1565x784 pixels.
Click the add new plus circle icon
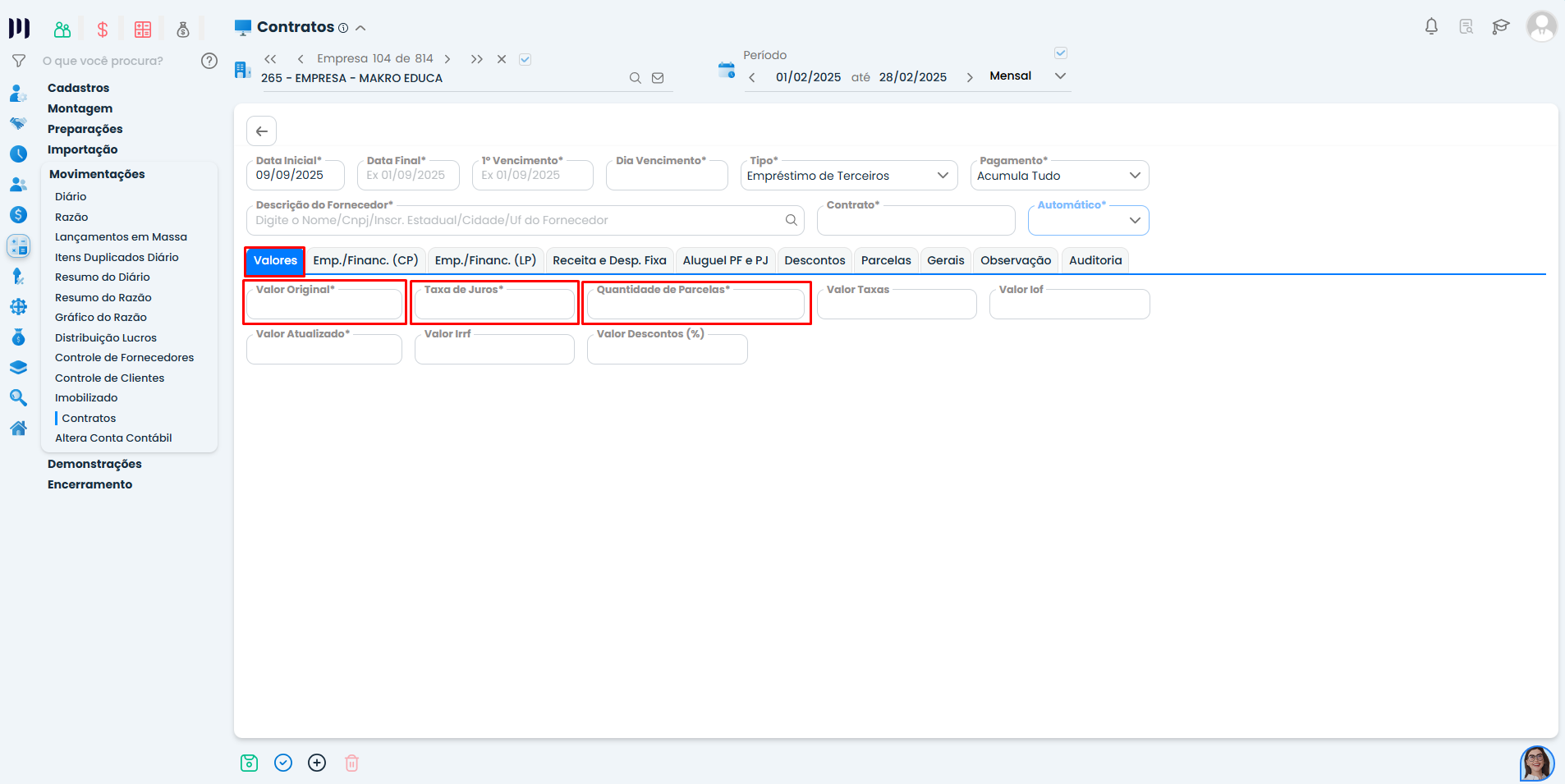[x=317, y=763]
